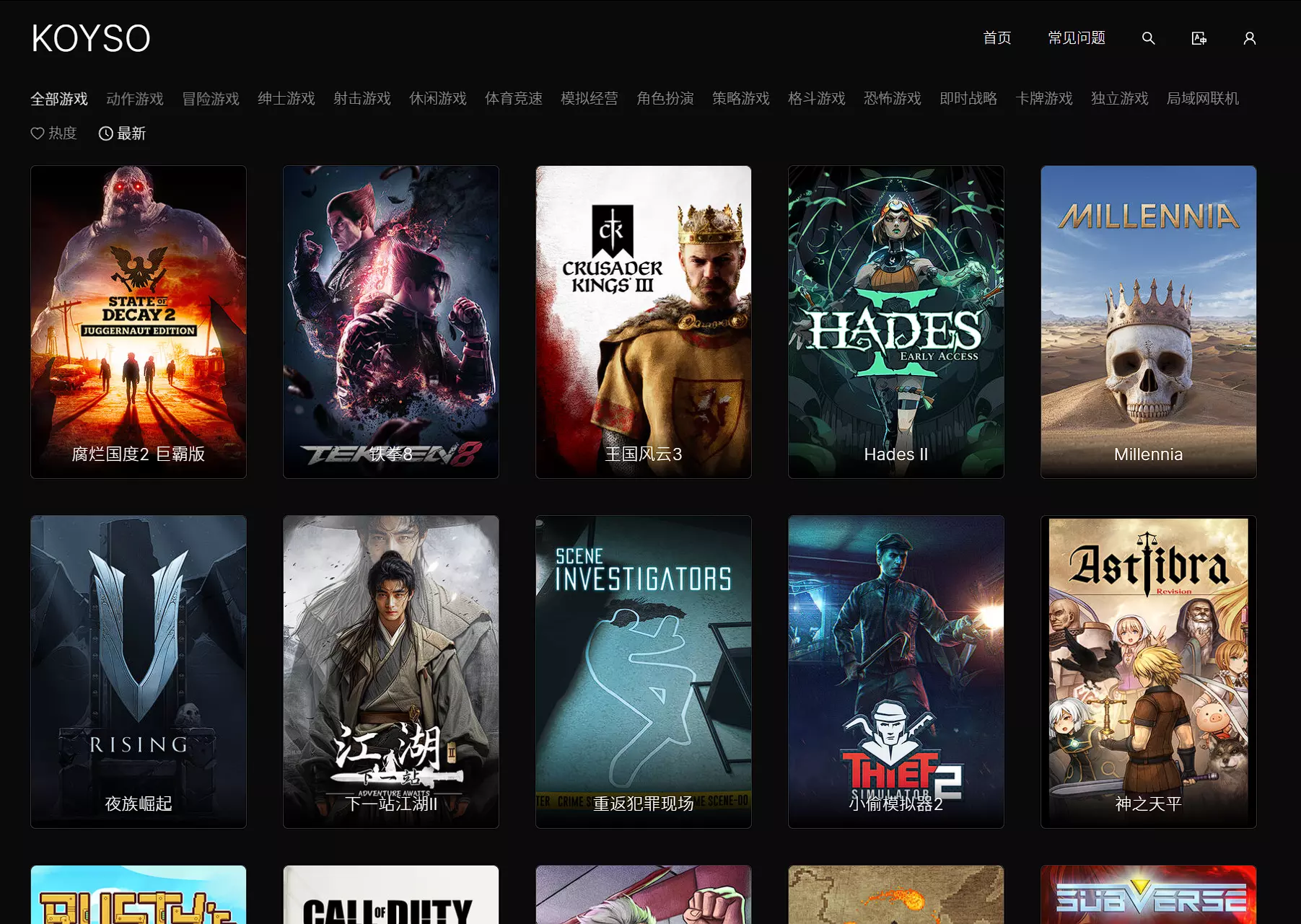Open the Tekken 8 game cover
The height and width of the screenshot is (924, 1301).
(391, 322)
